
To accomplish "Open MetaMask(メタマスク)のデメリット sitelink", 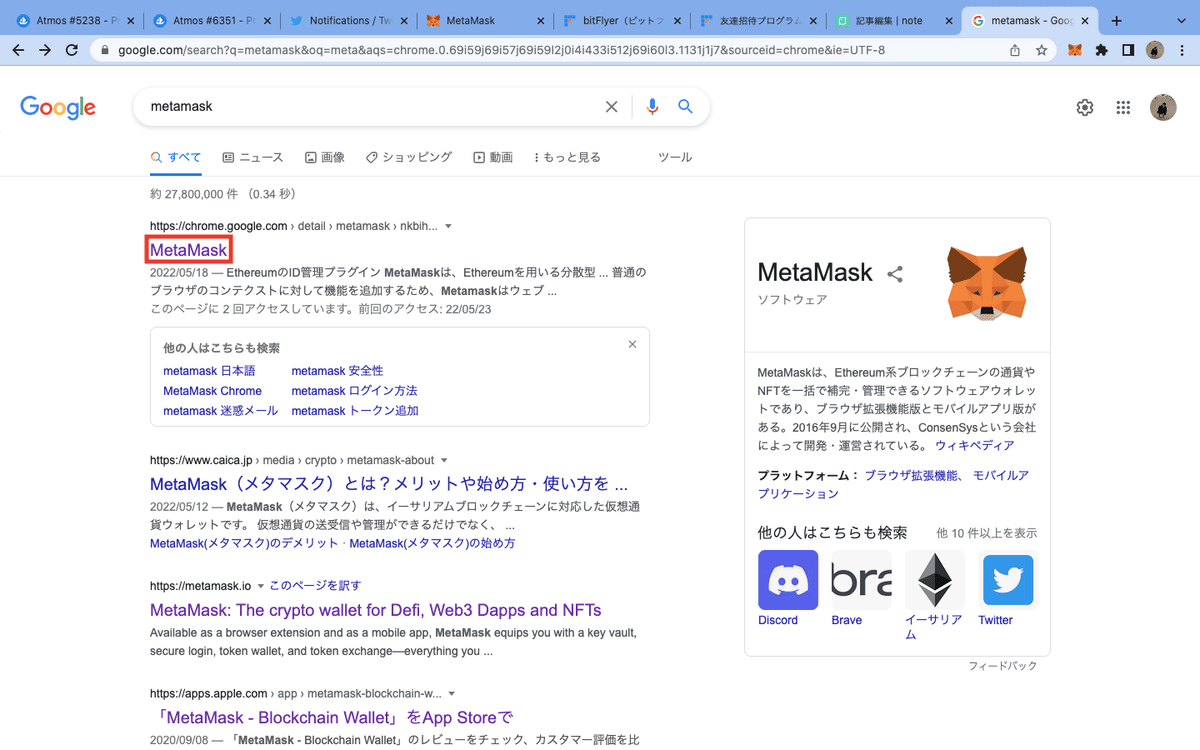I will pos(245,544).
